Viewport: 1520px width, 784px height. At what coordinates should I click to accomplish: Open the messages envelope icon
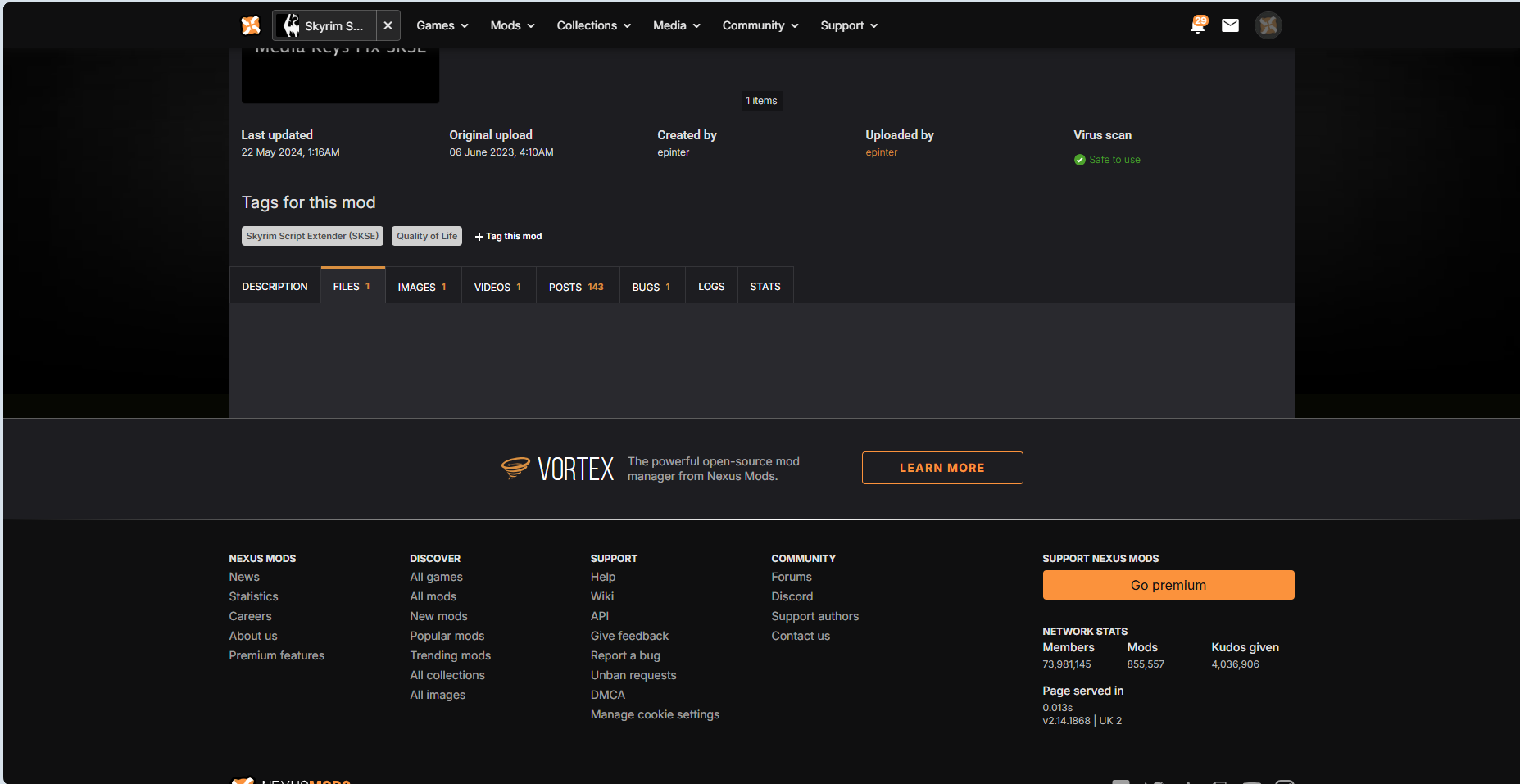click(x=1230, y=25)
